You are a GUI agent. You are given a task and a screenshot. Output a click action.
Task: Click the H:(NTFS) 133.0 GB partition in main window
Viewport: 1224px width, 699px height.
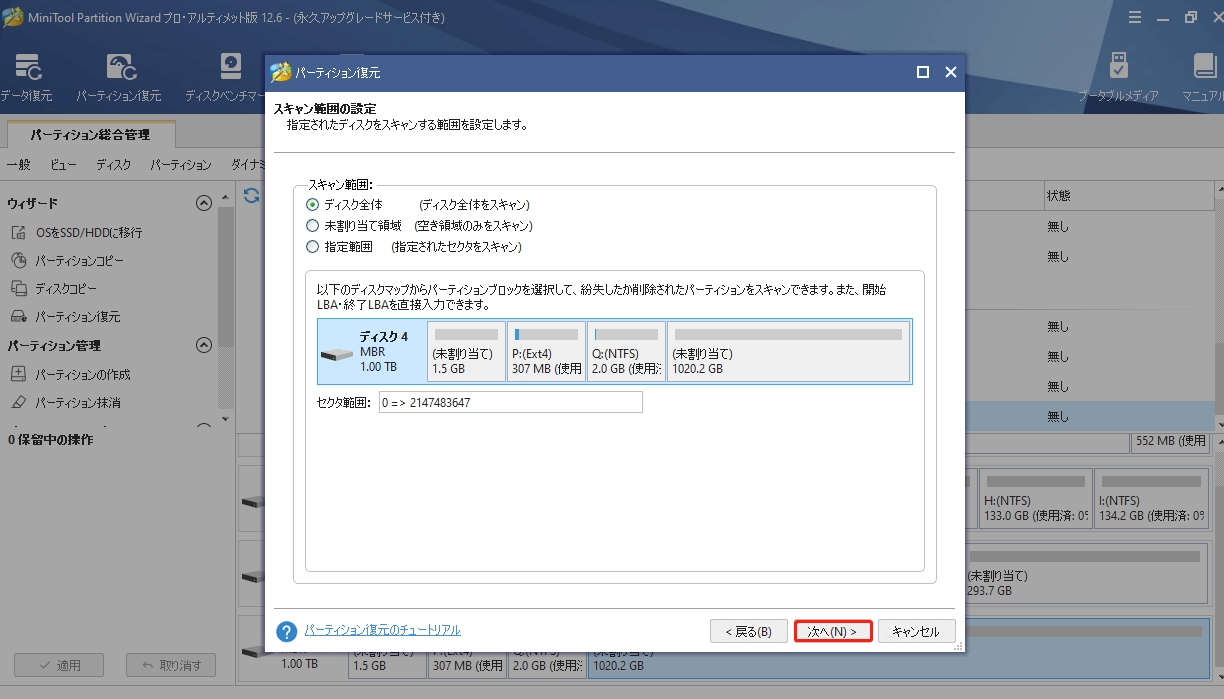(x=1034, y=498)
